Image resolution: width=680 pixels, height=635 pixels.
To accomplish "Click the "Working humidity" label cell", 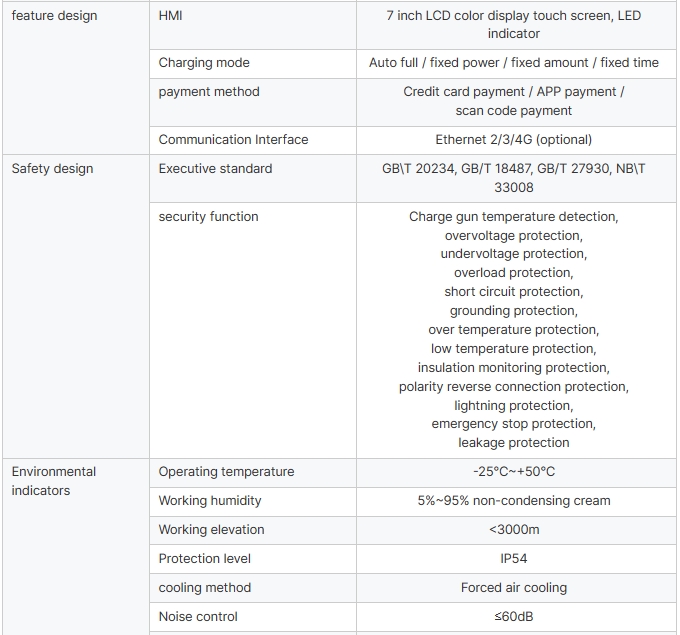I will [210, 501].
